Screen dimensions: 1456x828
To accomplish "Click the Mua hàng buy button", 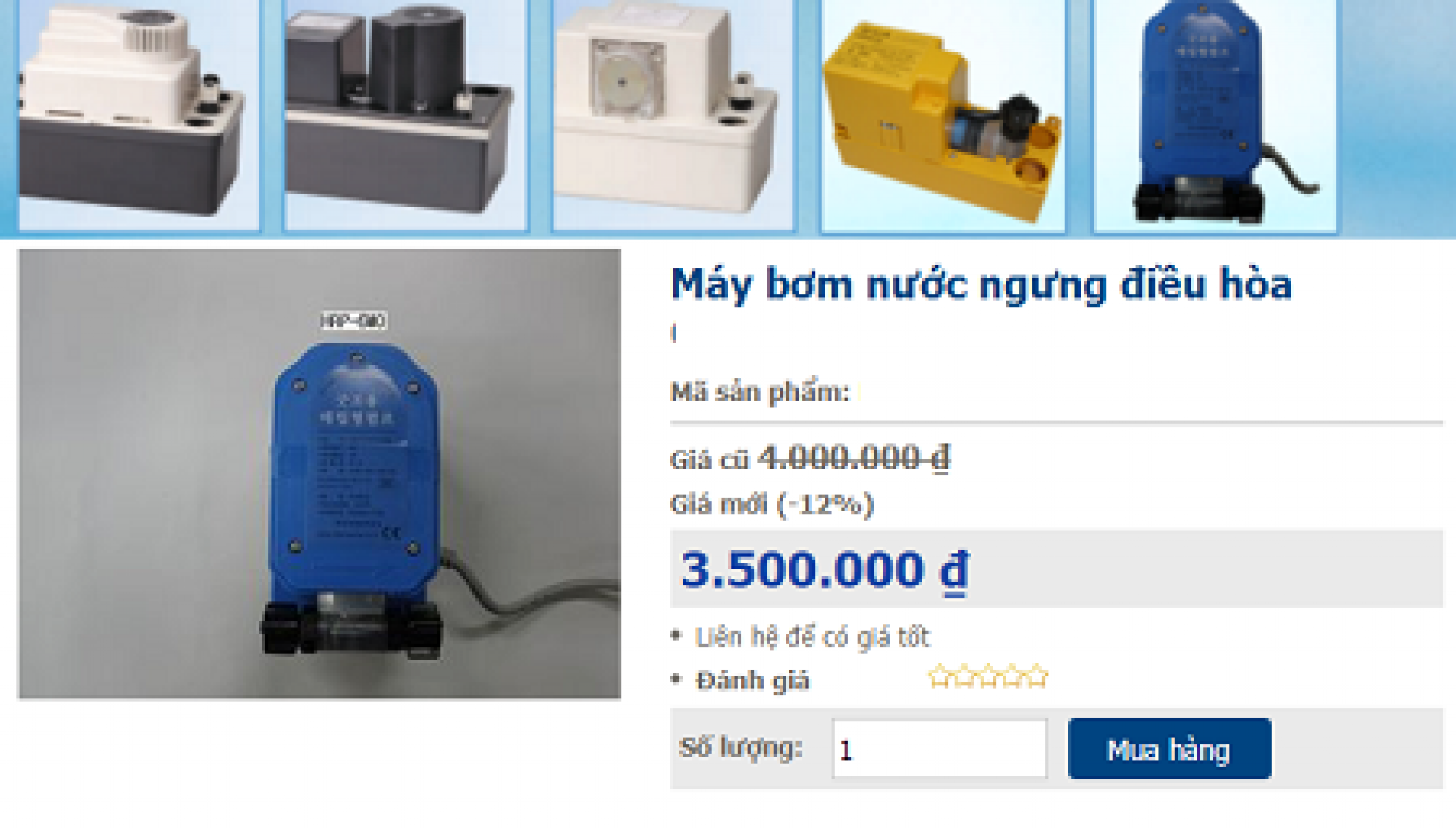I will pyautogui.click(x=1169, y=749).
